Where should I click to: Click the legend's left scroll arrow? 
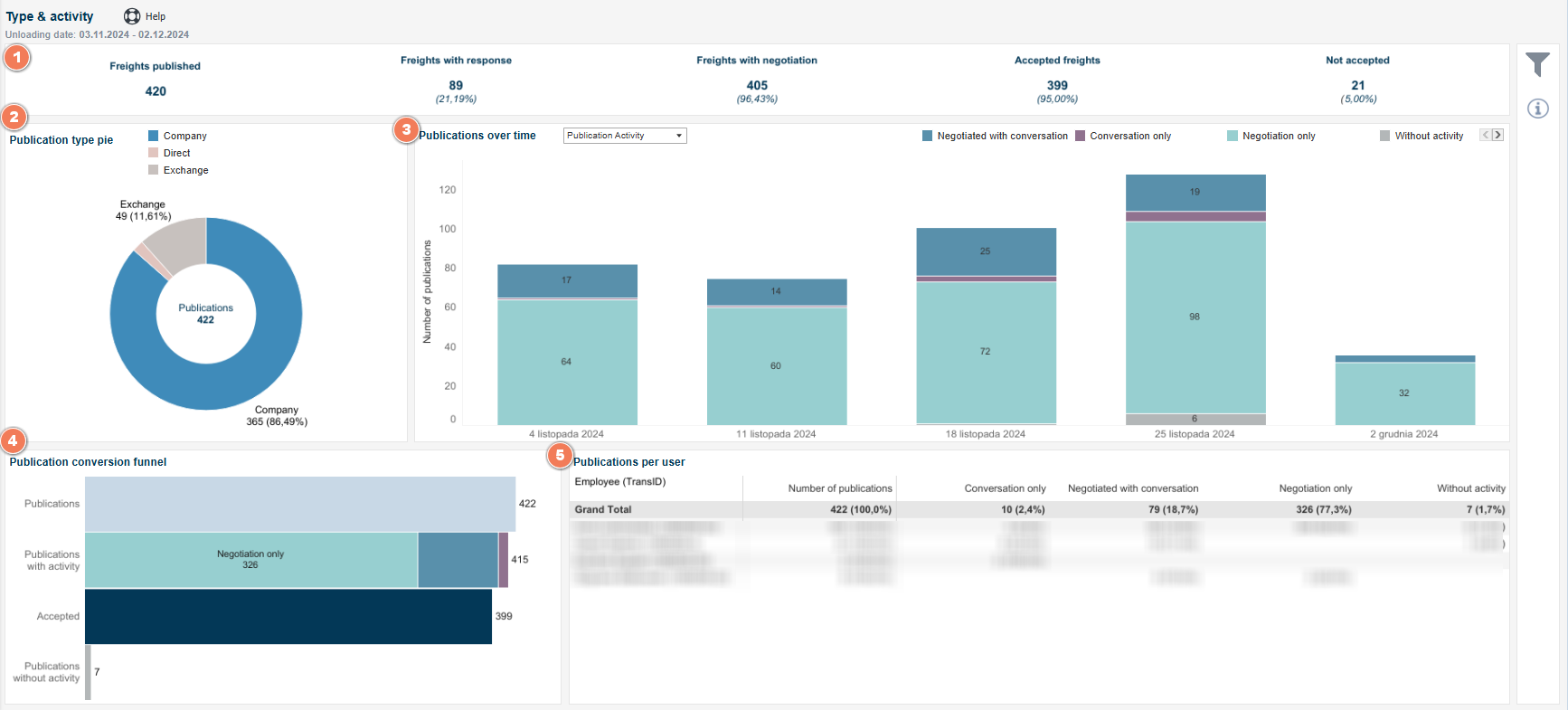(1485, 135)
